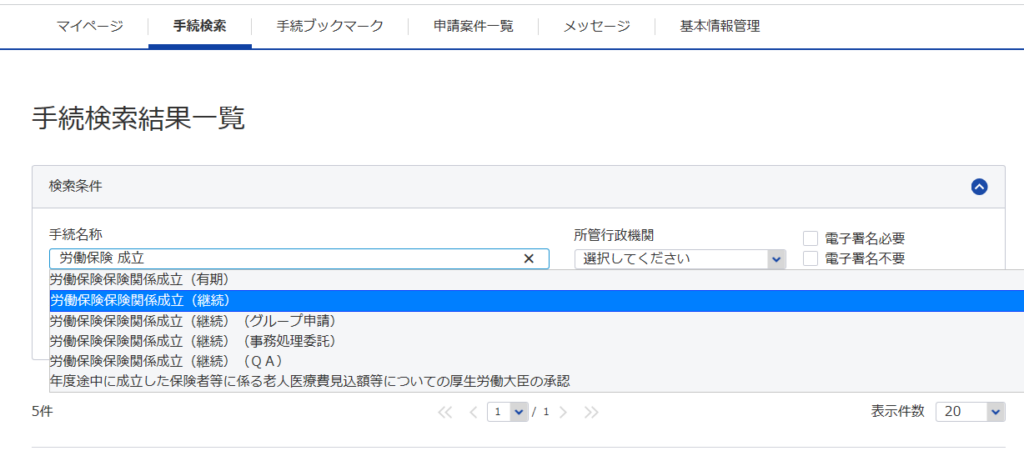Collapse the 検索条件 panel with the chevron button
The image size is (1024, 451).
(x=979, y=186)
